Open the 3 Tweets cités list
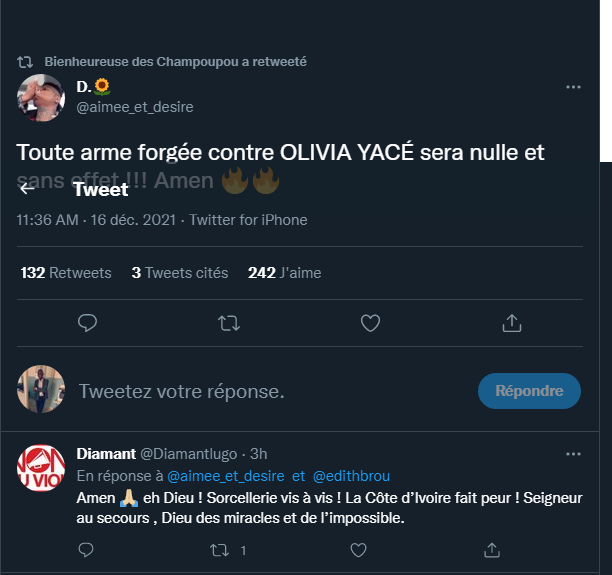This screenshot has width=612, height=575. coord(180,272)
